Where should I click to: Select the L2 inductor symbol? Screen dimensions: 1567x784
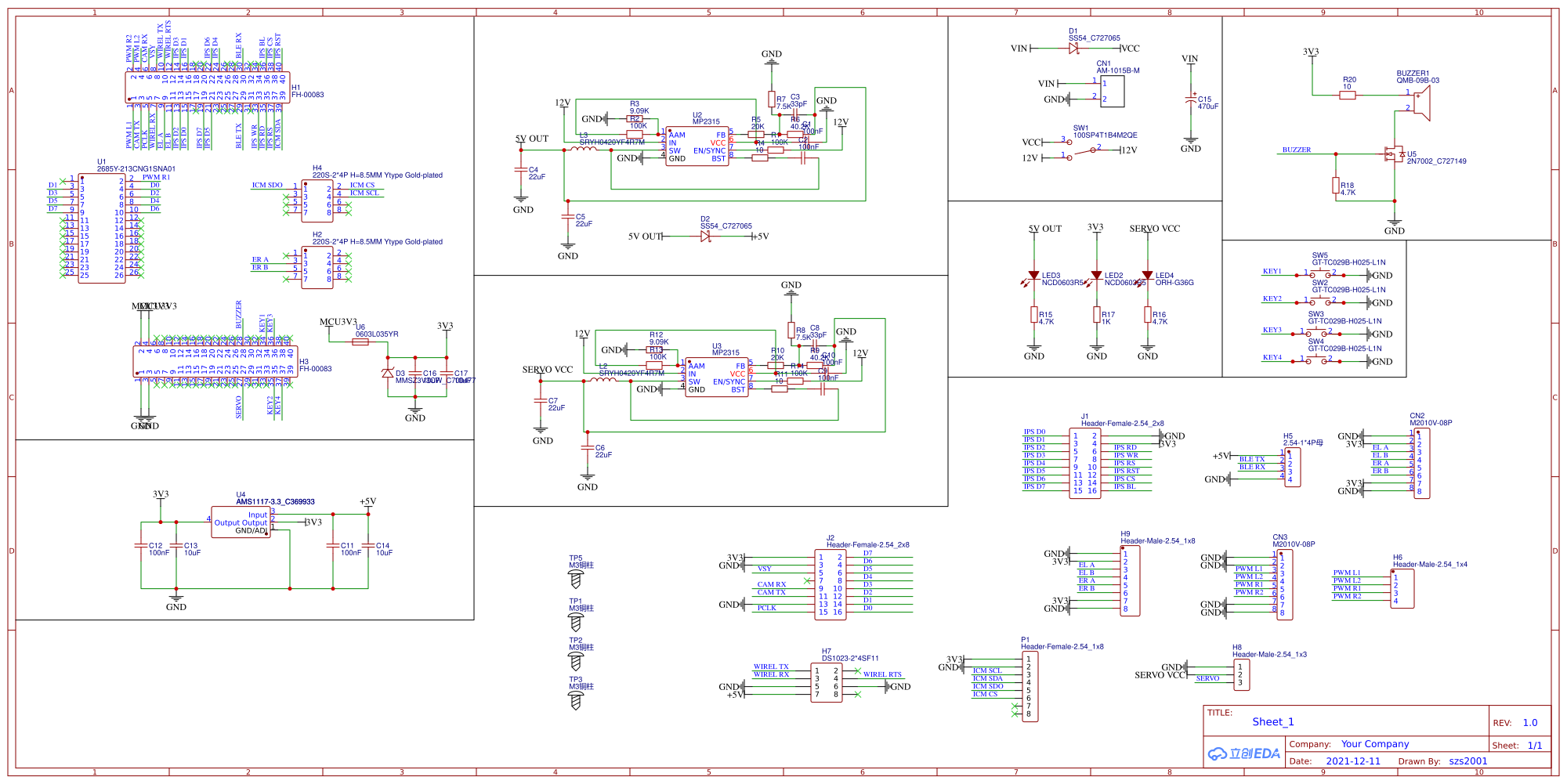603,379
